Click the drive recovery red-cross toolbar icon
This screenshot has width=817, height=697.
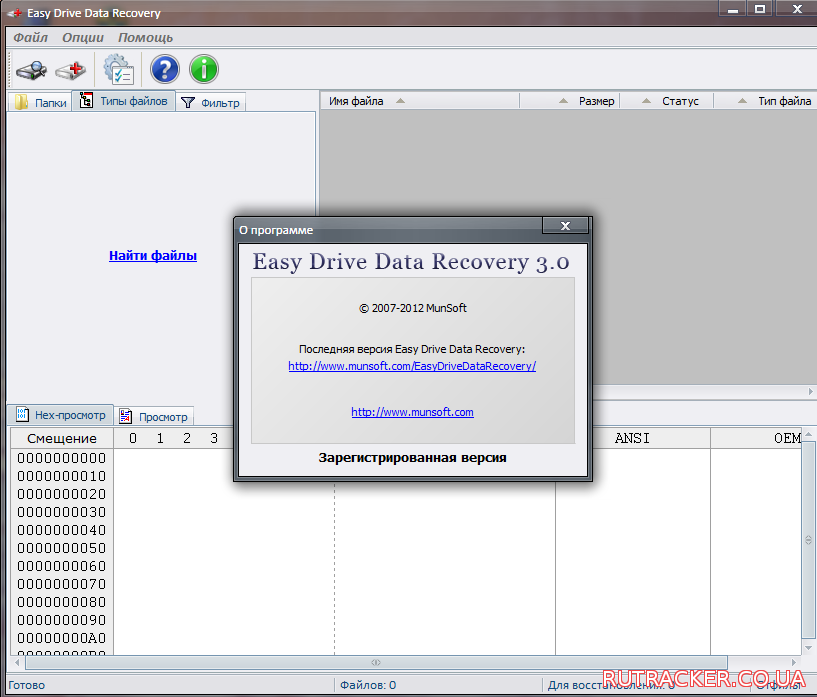(x=71, y=70)
